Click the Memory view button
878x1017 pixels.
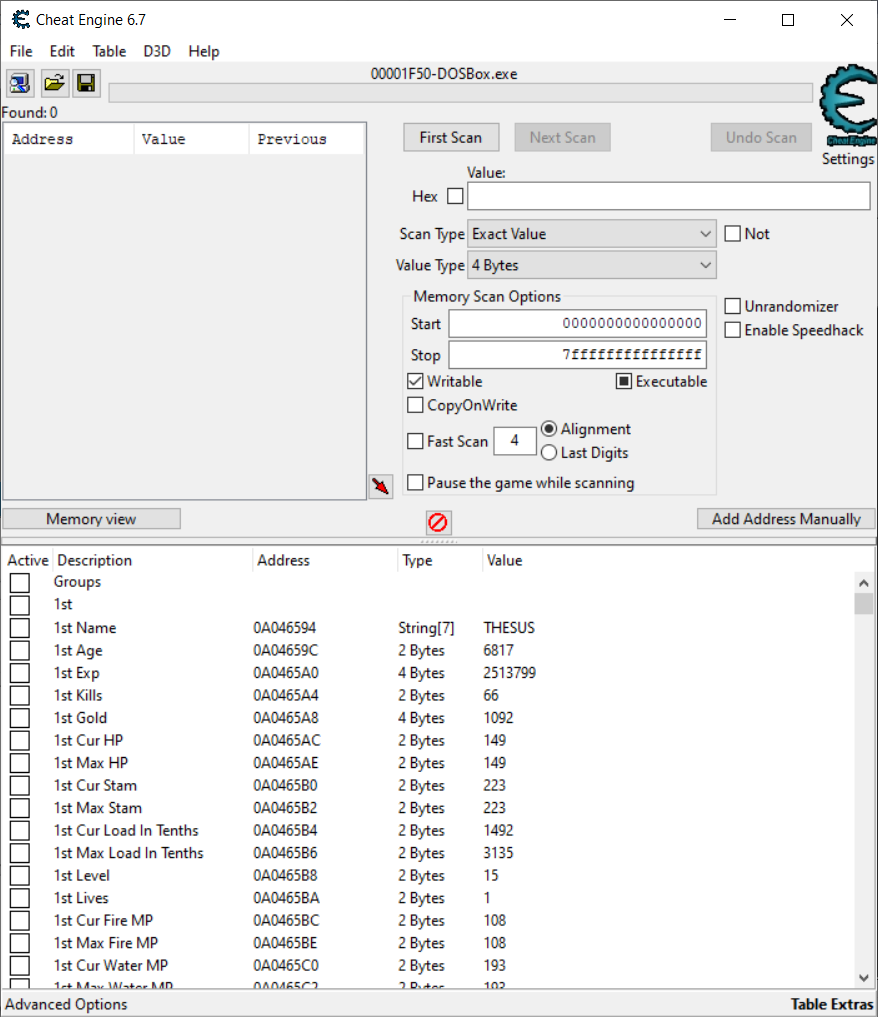[91, 519]
